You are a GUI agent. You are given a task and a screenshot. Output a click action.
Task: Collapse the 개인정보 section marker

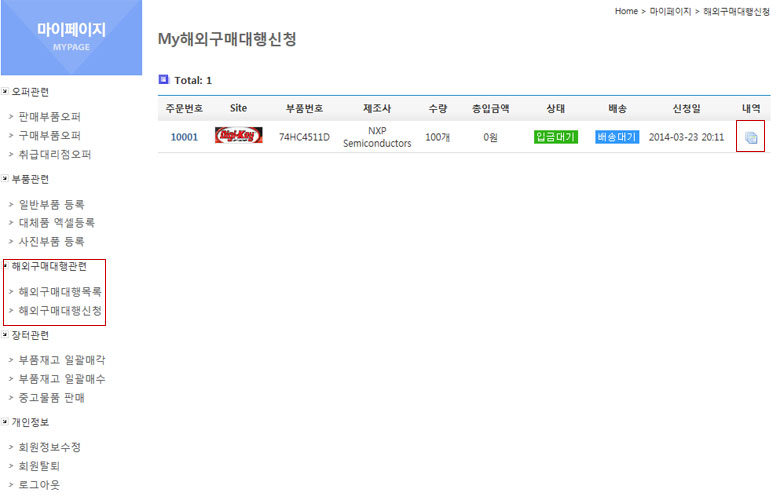pyautogui.click(x=5, y=422)
